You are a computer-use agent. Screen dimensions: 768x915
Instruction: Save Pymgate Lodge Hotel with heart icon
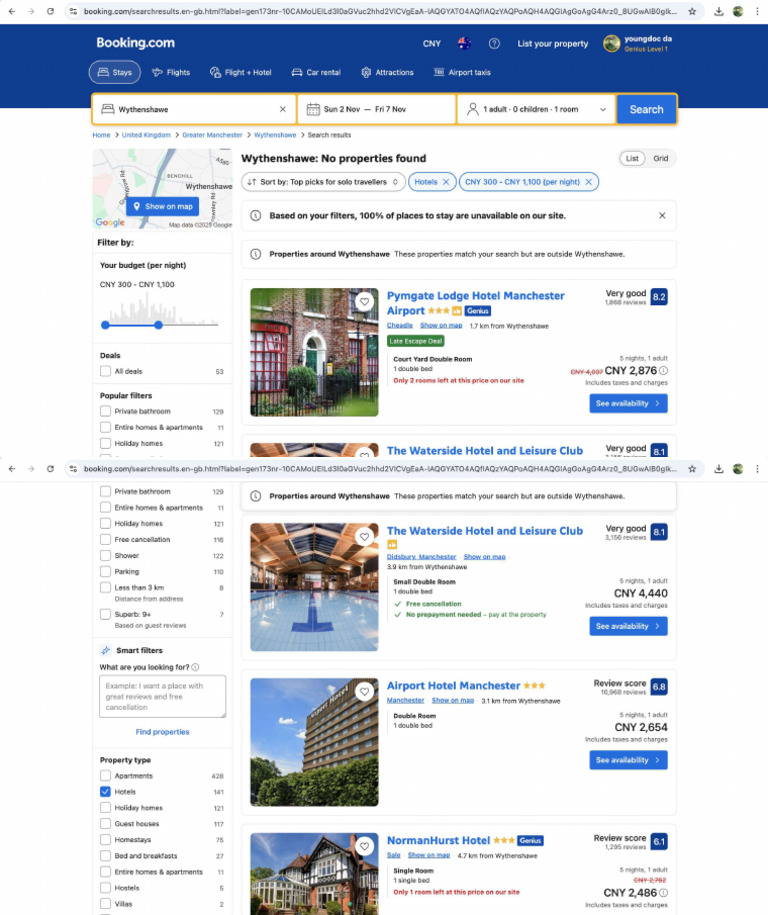(x=364, y=302)
